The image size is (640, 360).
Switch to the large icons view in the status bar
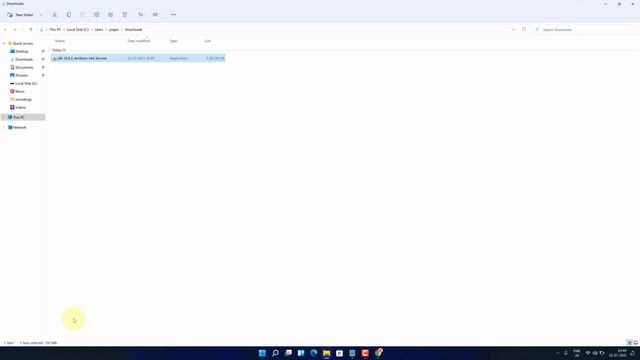636,342
